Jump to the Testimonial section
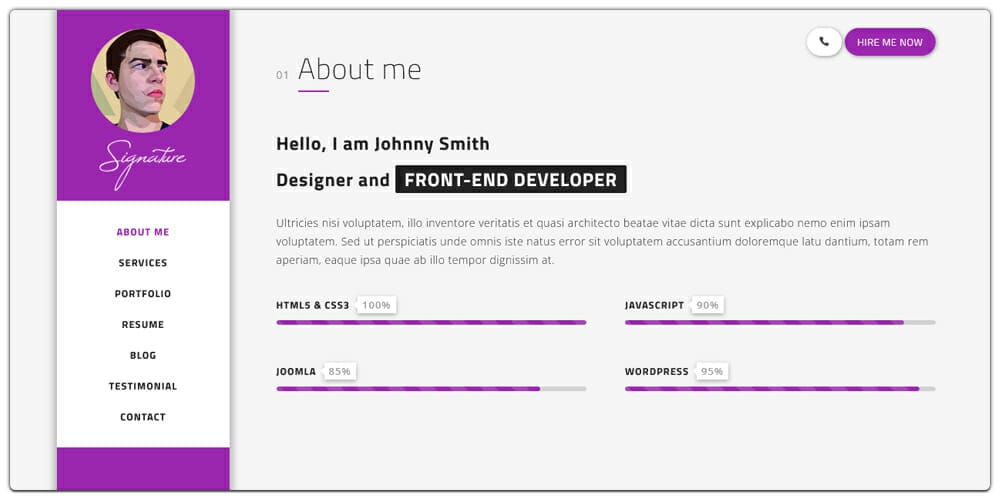1000x500 pixels. [143, 386]
